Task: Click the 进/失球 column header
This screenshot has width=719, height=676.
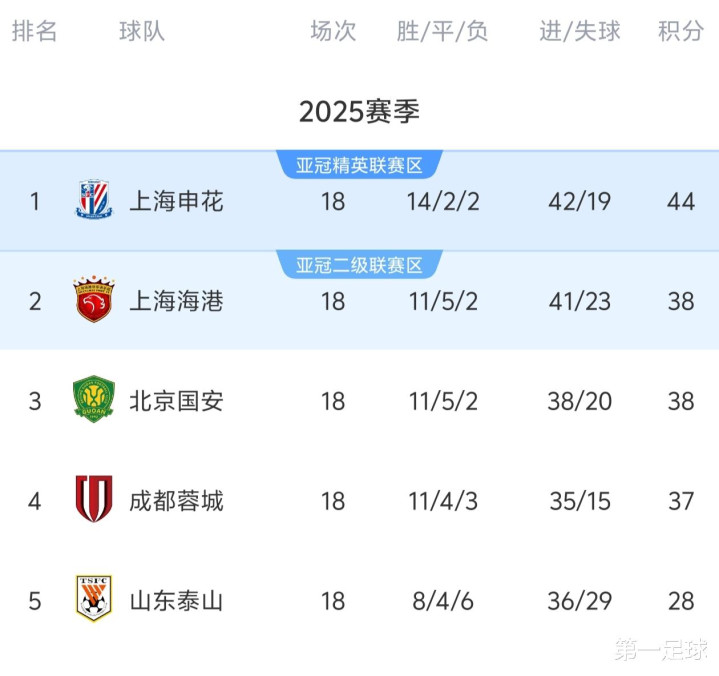Action: (580, 31)
